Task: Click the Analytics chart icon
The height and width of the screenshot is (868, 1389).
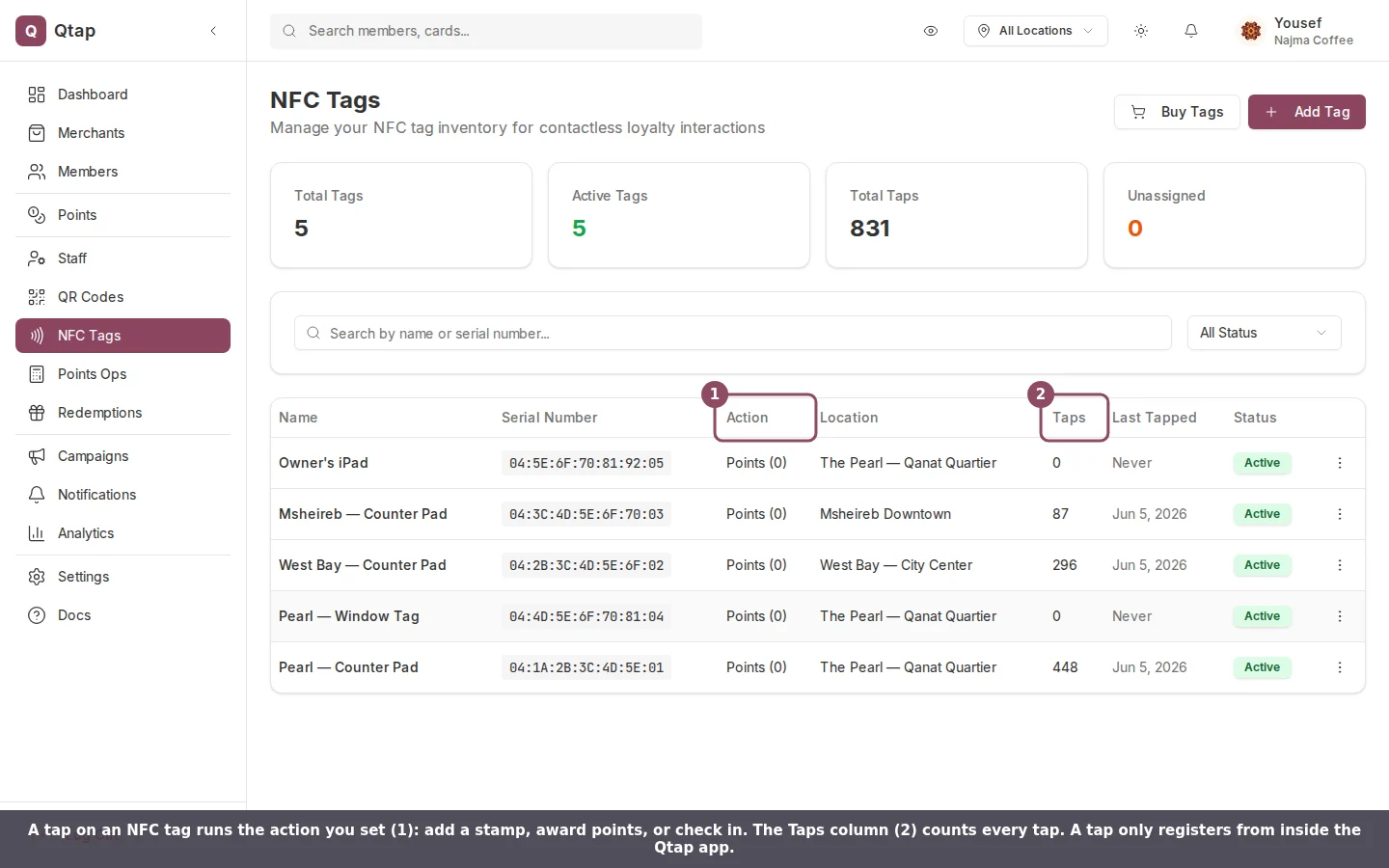Action: point(37,533)
